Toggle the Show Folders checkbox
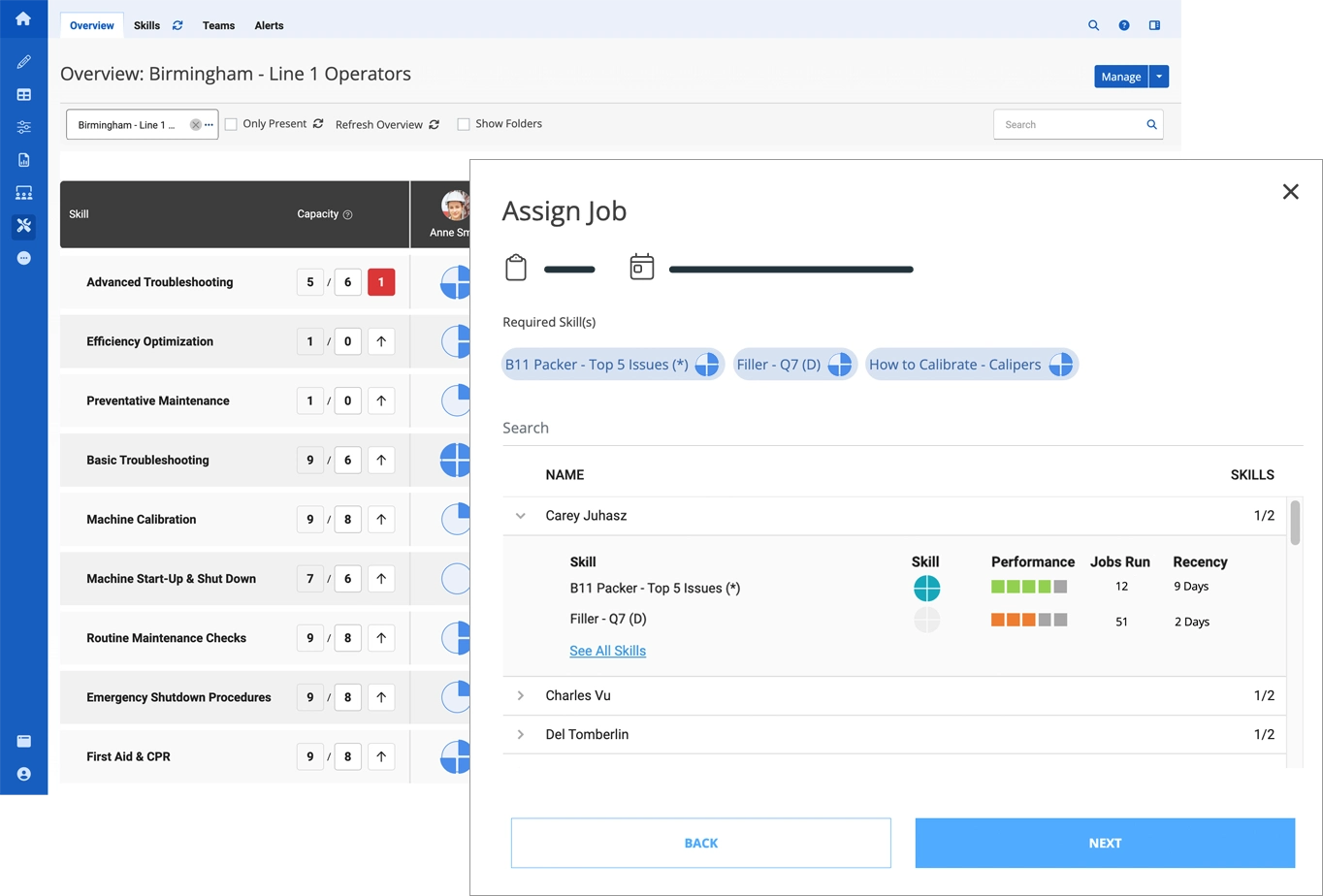 point(464,124)
